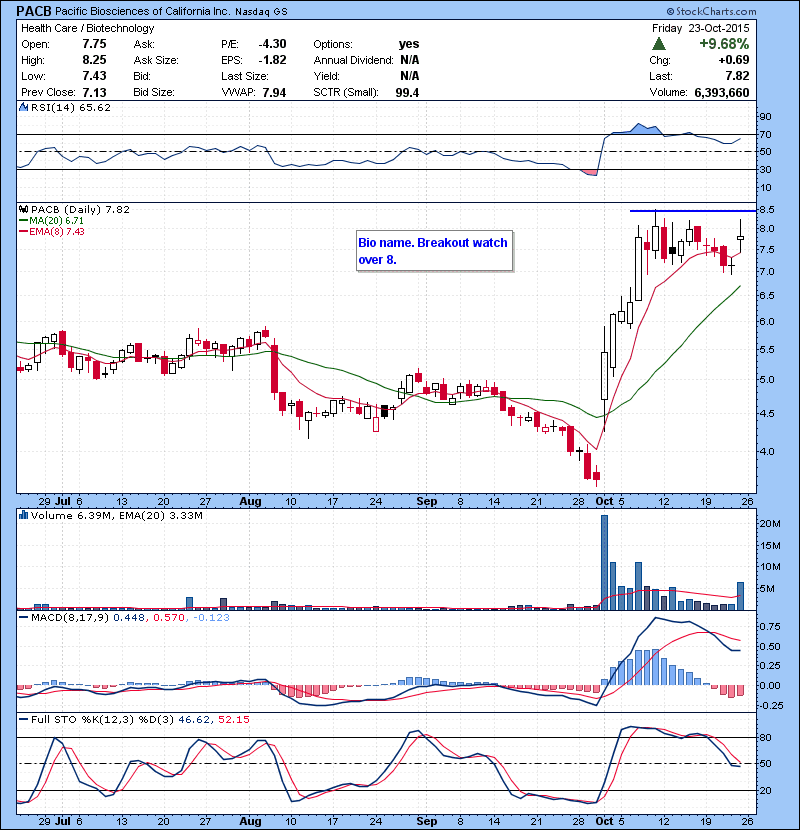Click the EPS value -1.82
Image resolution: width=800 pixels, height=830 pixels.
[272, 60]
